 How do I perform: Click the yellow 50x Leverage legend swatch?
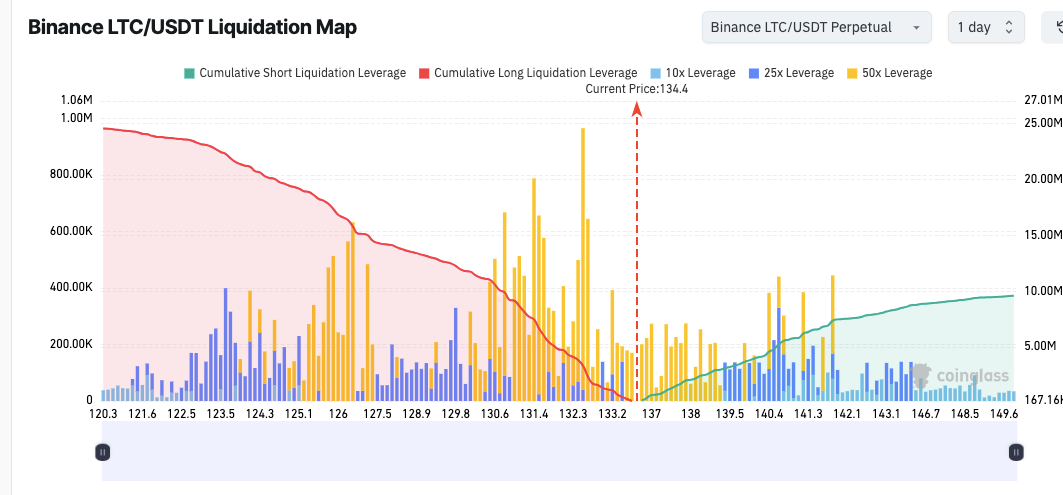pos(853,73)
